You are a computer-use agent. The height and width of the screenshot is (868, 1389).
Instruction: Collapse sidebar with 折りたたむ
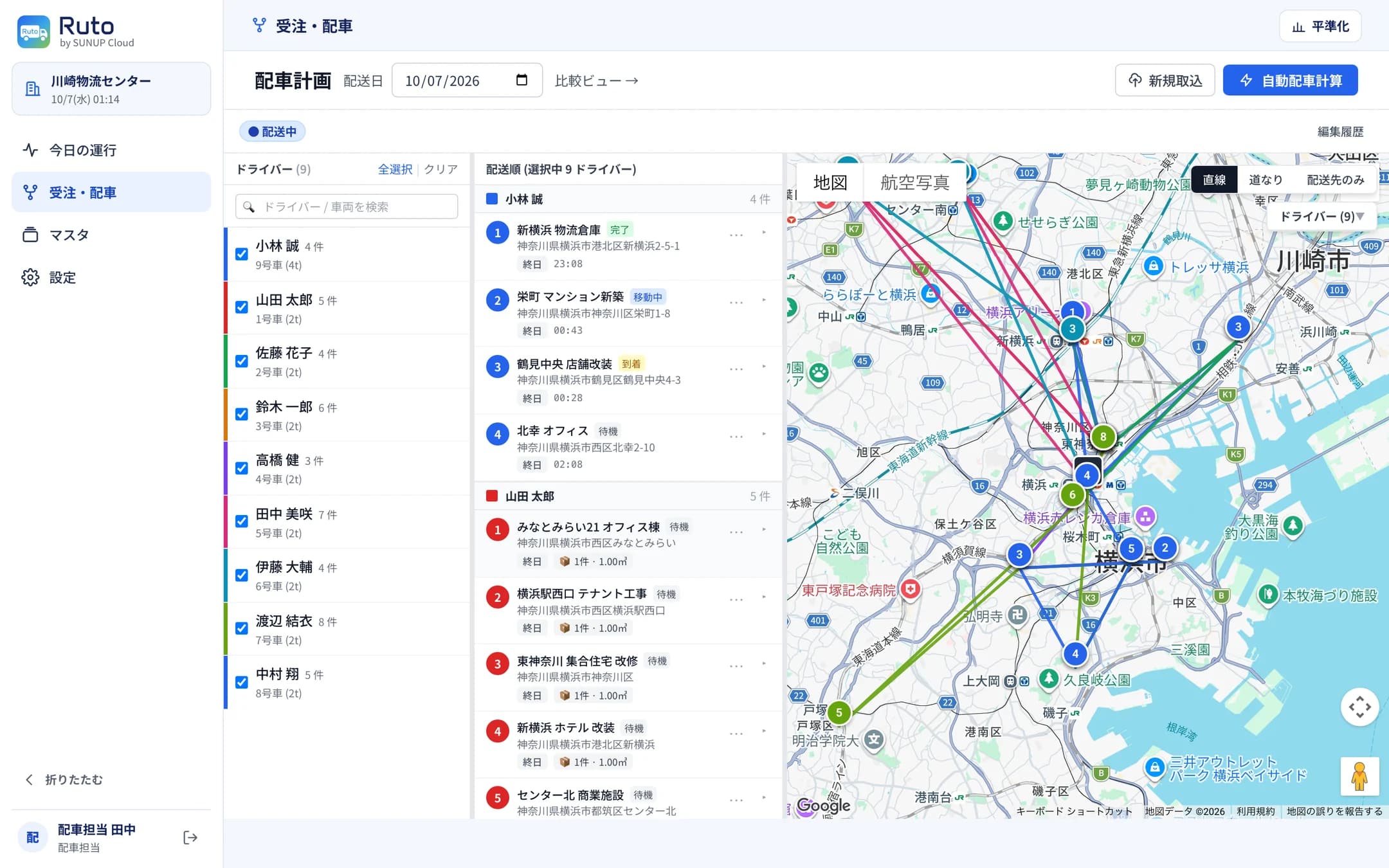[x=64, y=779]
